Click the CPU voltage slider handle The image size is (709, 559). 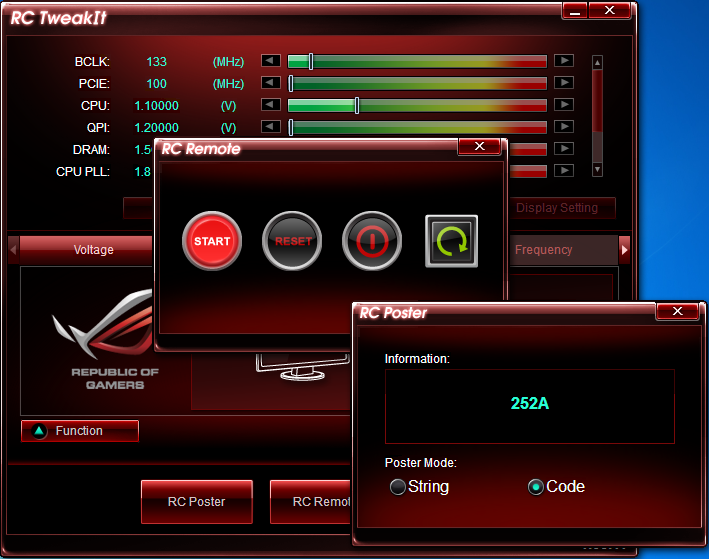[357, 105]
